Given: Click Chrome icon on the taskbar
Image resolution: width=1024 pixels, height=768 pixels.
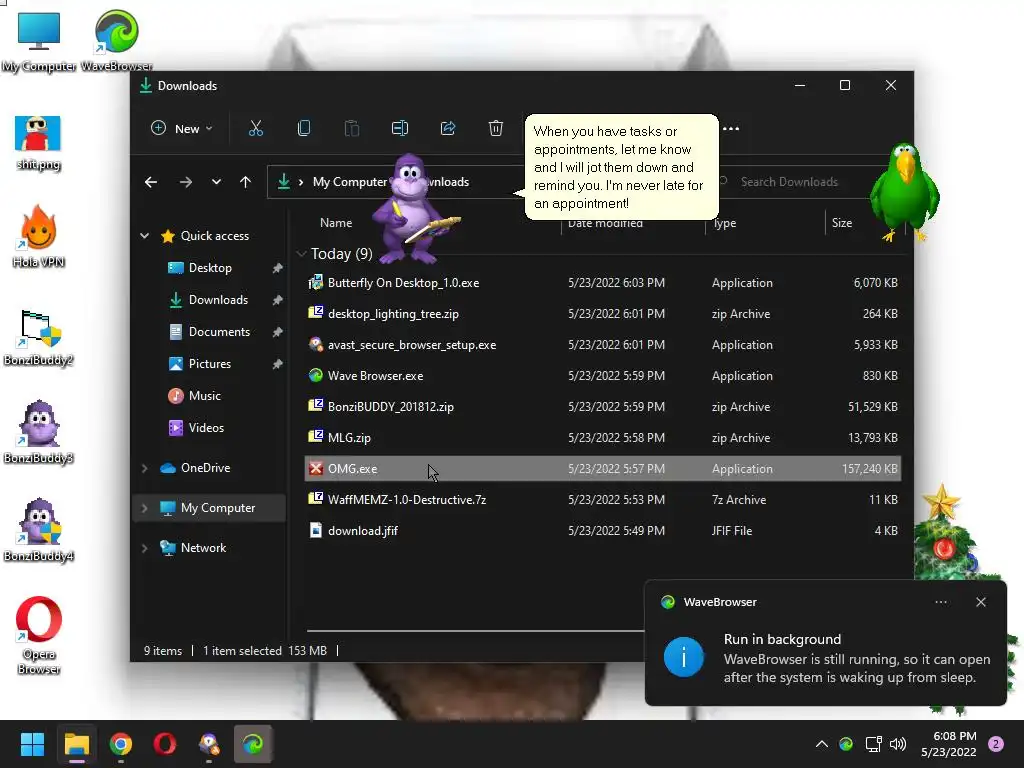Looking at the screenshot, I should click(120, 744).
